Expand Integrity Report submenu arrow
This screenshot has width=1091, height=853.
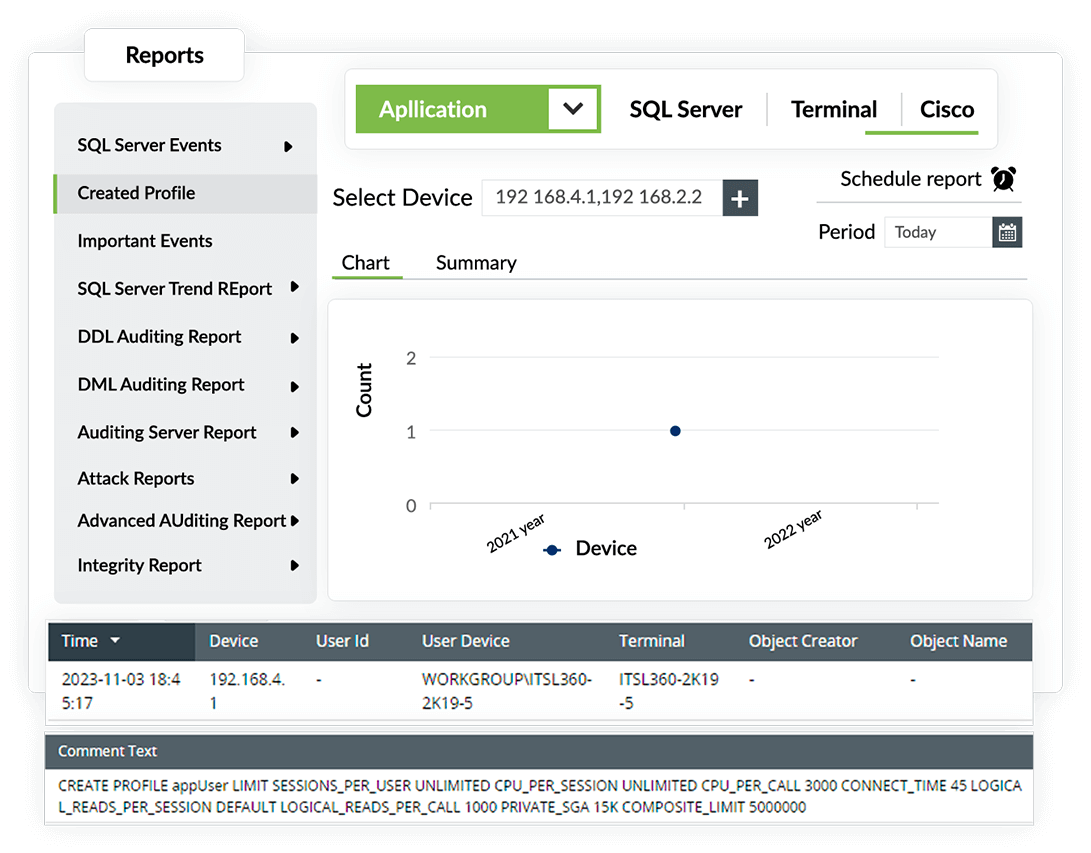tap(294, 566)
